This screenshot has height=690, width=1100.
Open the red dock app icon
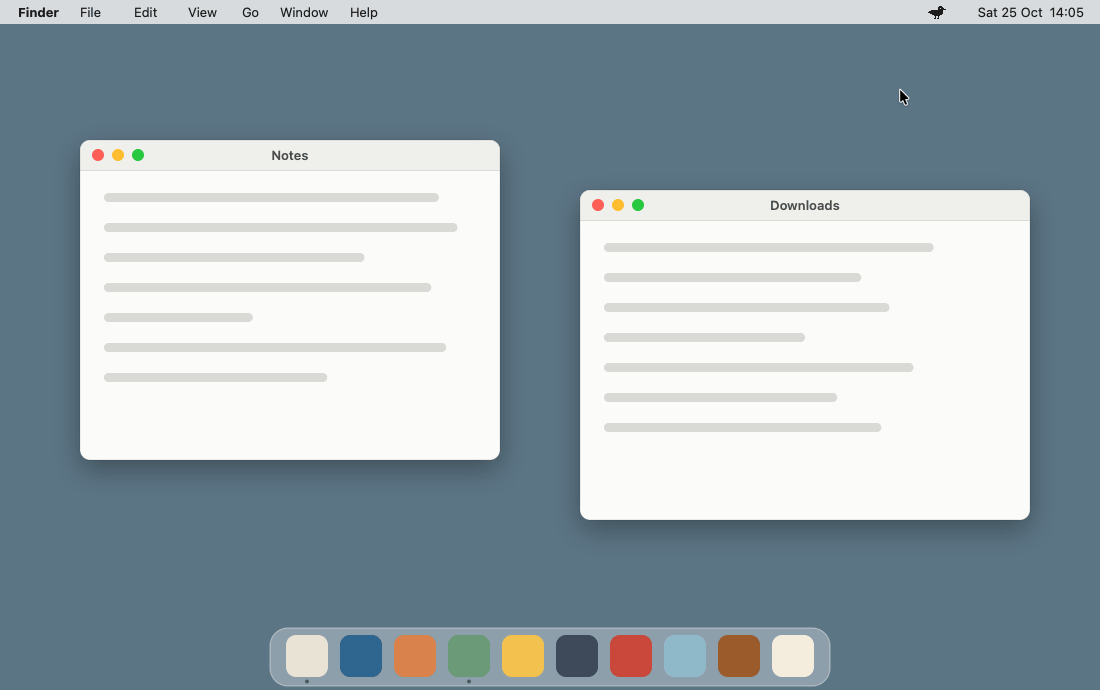[631, 656]
